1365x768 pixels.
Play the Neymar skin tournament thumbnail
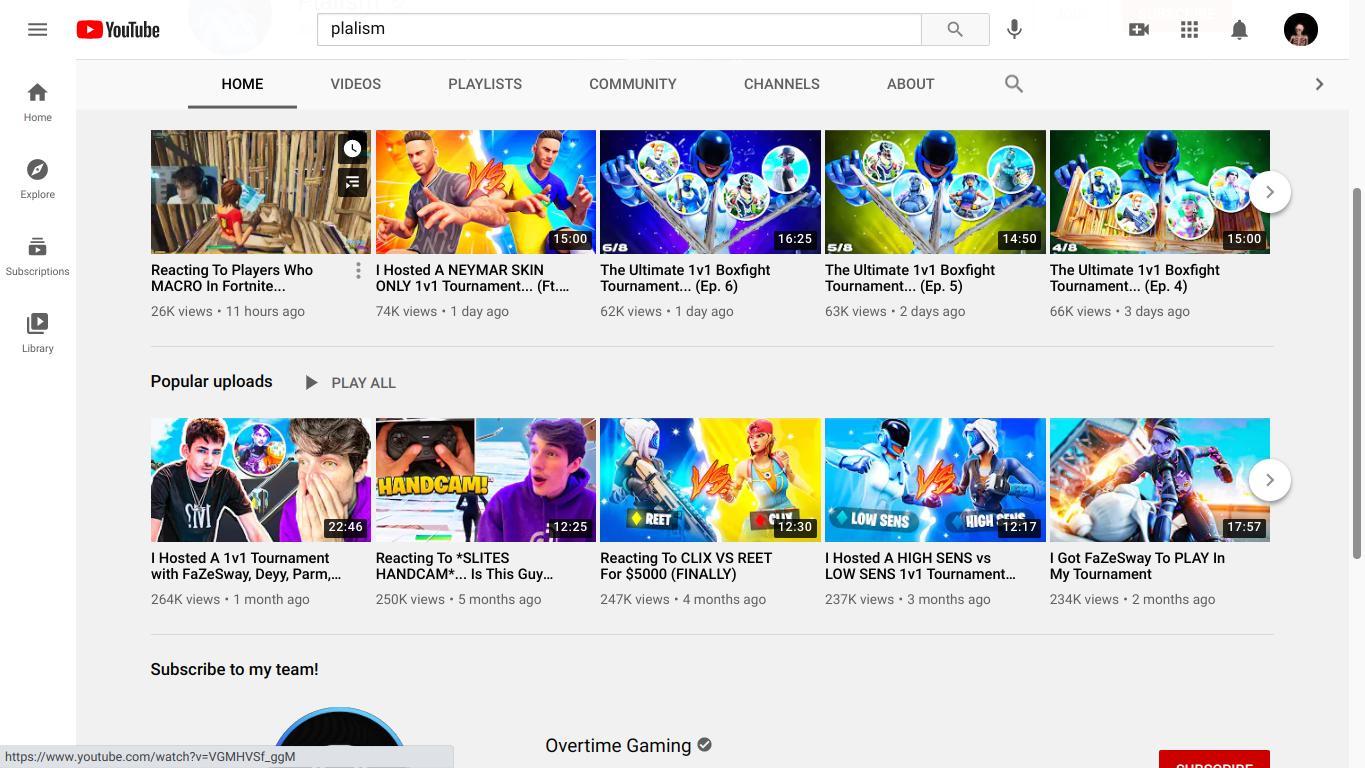pyautogui.click(x=486, y=192)
